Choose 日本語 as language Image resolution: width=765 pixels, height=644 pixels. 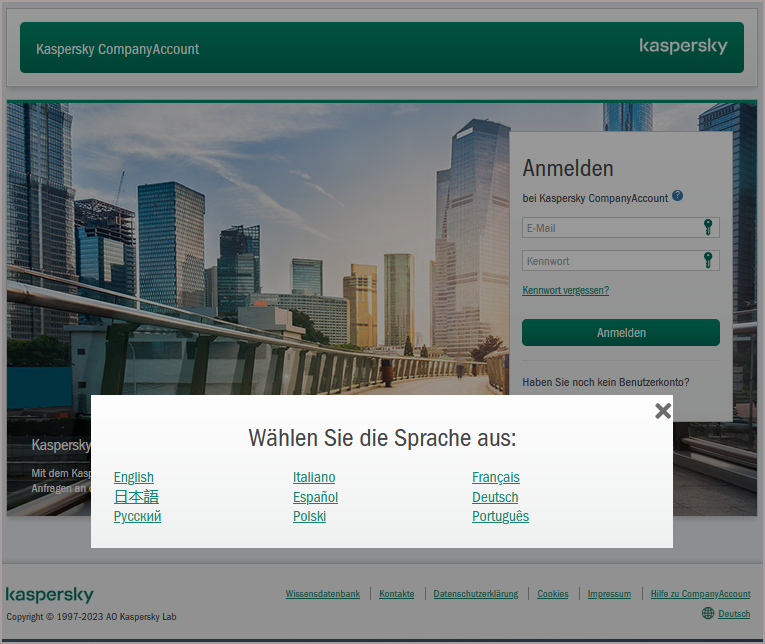(x=136, y=497)
